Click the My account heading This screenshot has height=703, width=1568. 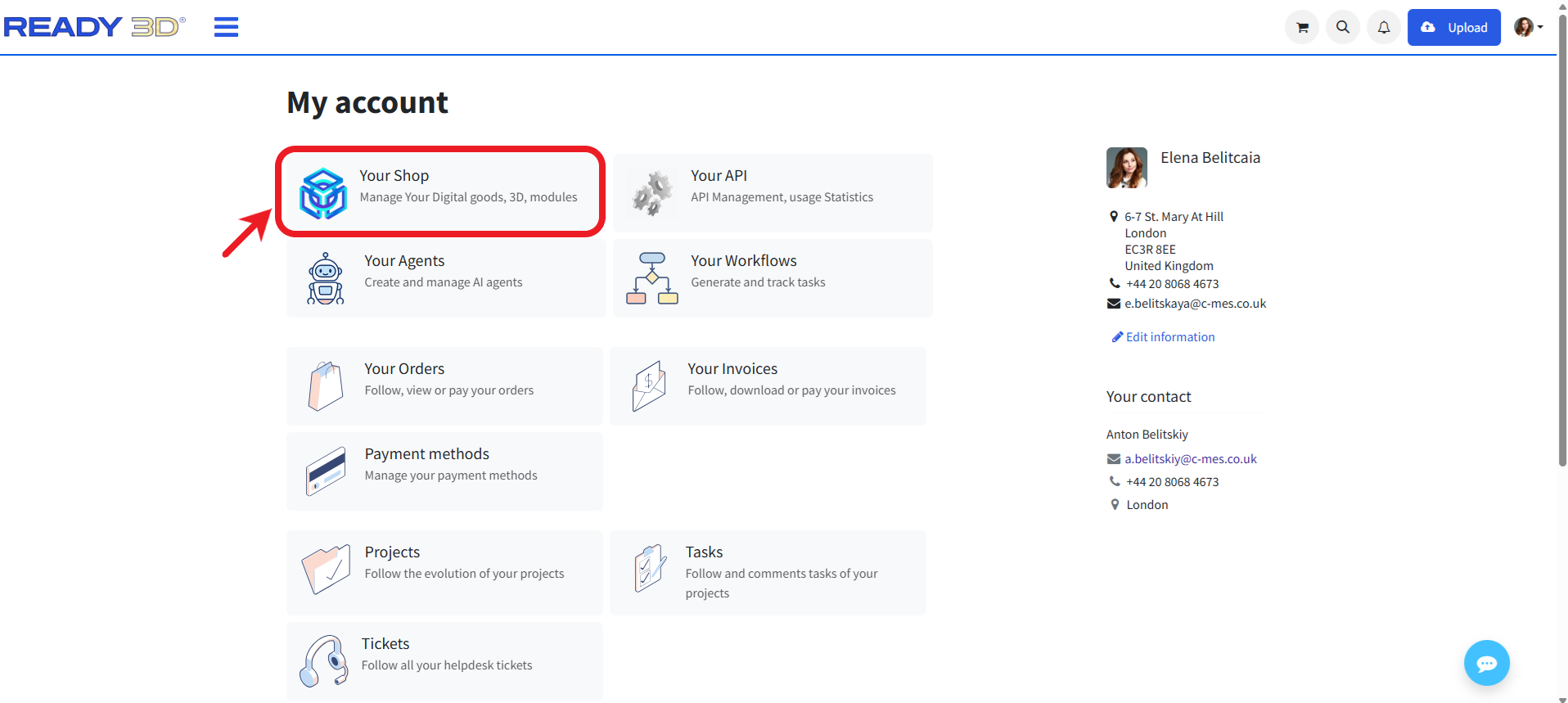pos(367,102)
